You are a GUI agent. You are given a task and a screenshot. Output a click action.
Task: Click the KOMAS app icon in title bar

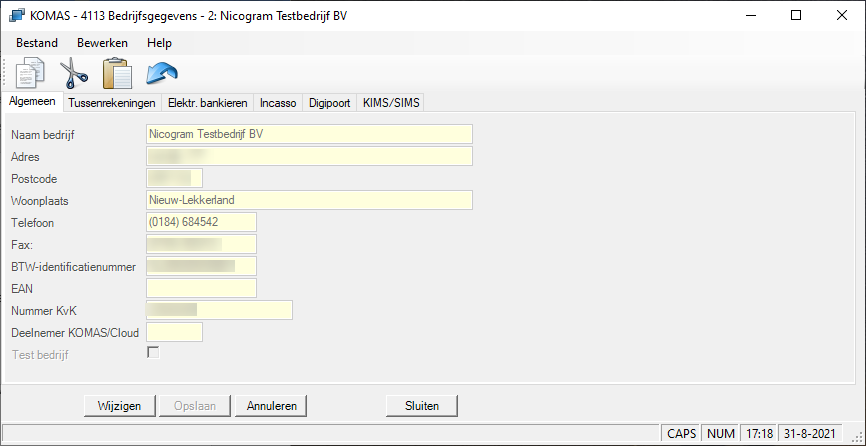17,15
